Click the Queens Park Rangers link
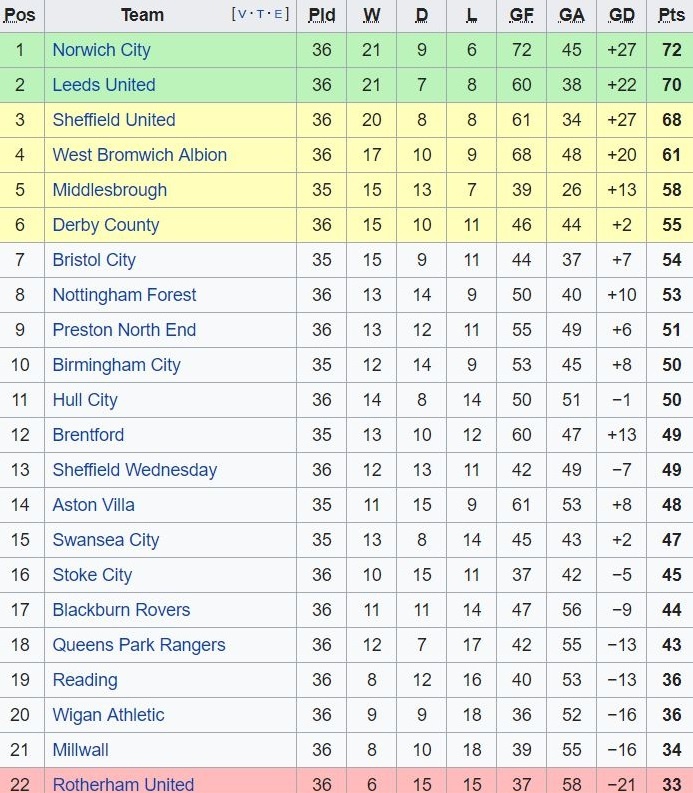 tap(139, 645)
